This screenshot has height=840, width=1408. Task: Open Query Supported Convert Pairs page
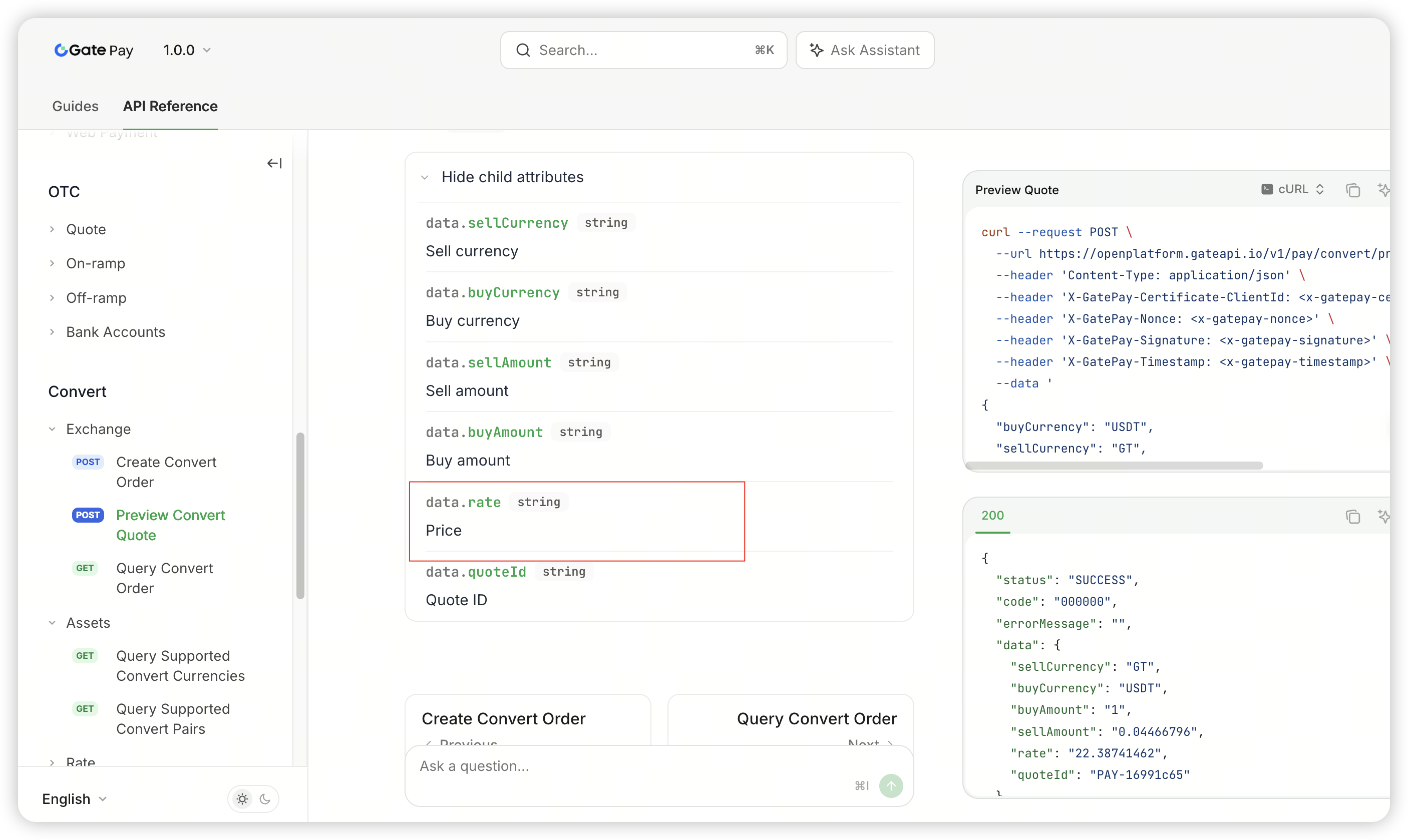point(173,719)
